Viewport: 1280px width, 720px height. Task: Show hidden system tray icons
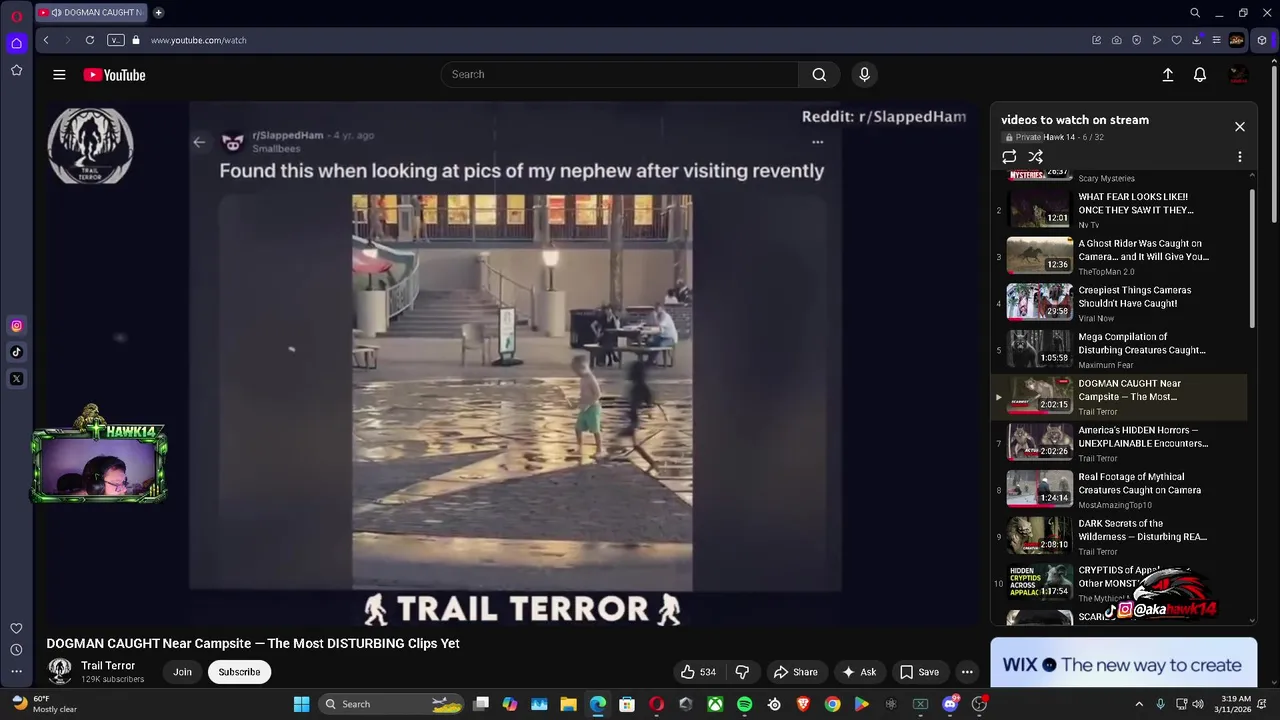coord(1138,704)
